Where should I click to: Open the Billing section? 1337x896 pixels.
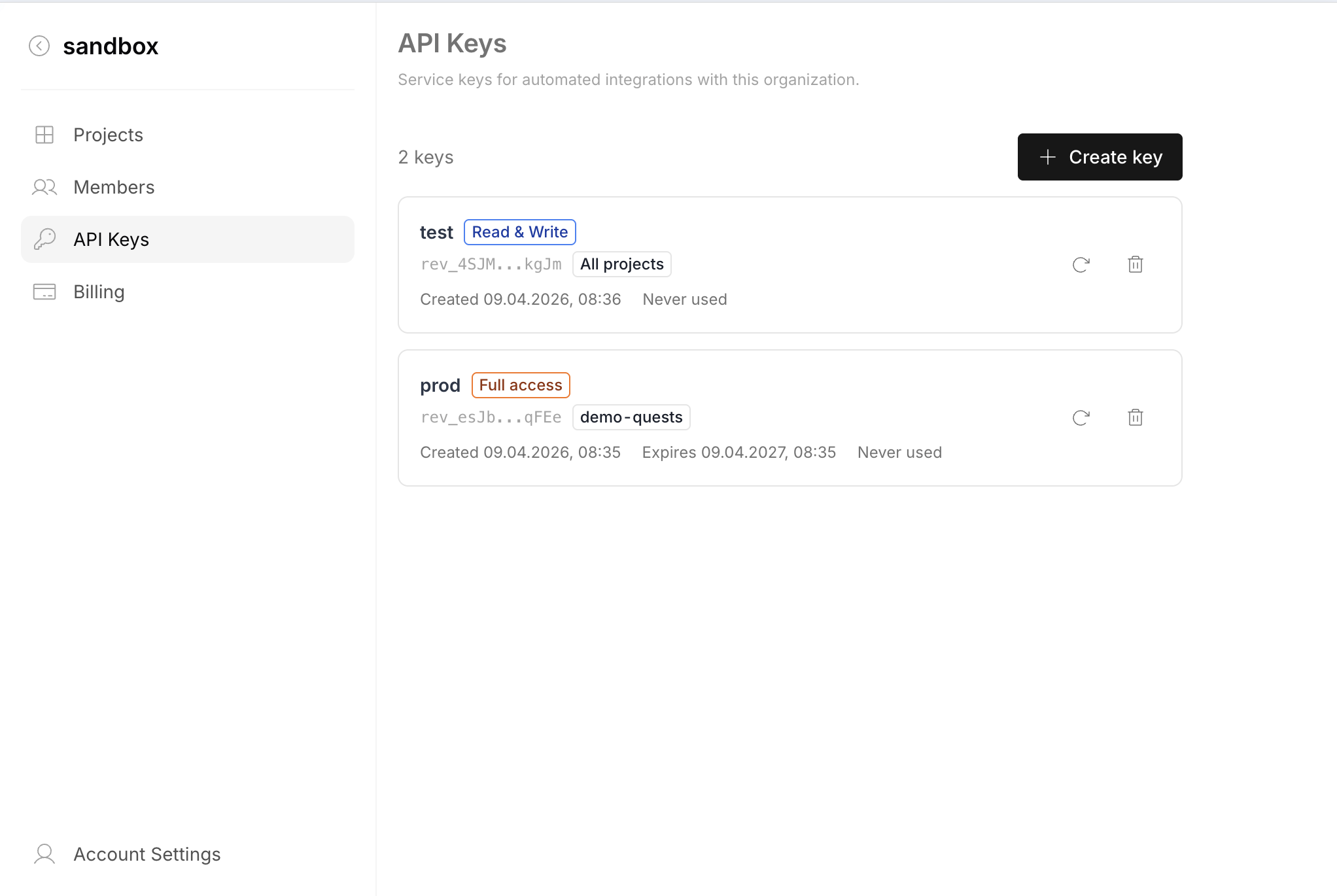(98, 292)
